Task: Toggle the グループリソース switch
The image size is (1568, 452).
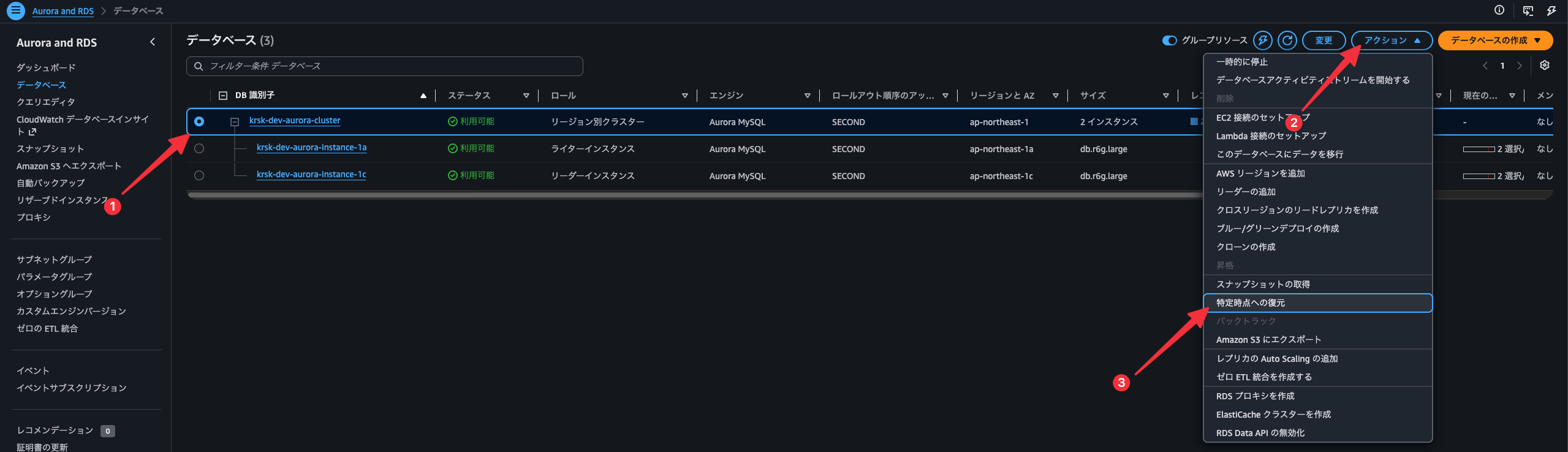Action: pos(1169,40)
